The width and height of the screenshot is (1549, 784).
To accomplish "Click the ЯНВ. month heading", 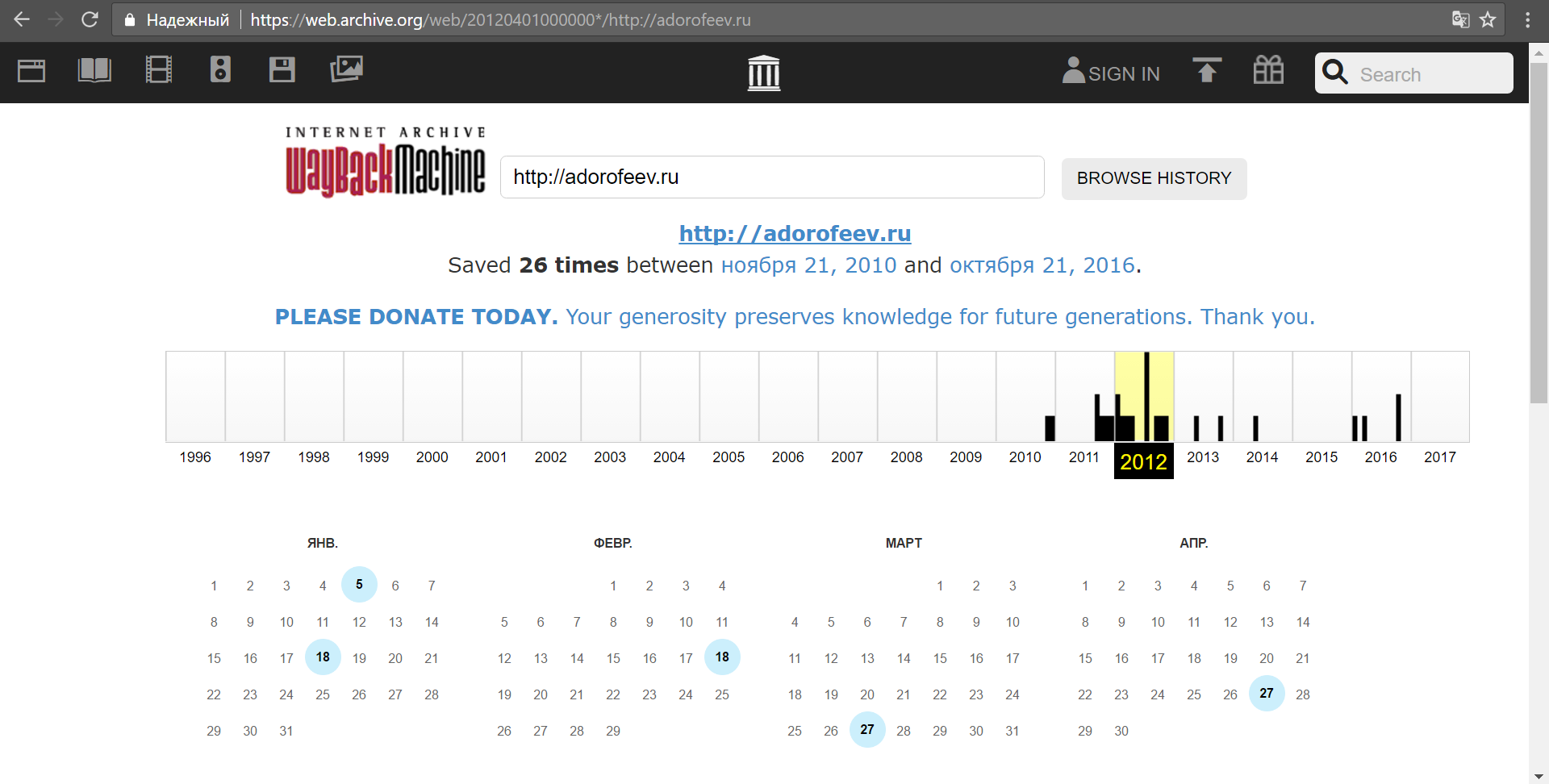I will (x=323, y=544).
